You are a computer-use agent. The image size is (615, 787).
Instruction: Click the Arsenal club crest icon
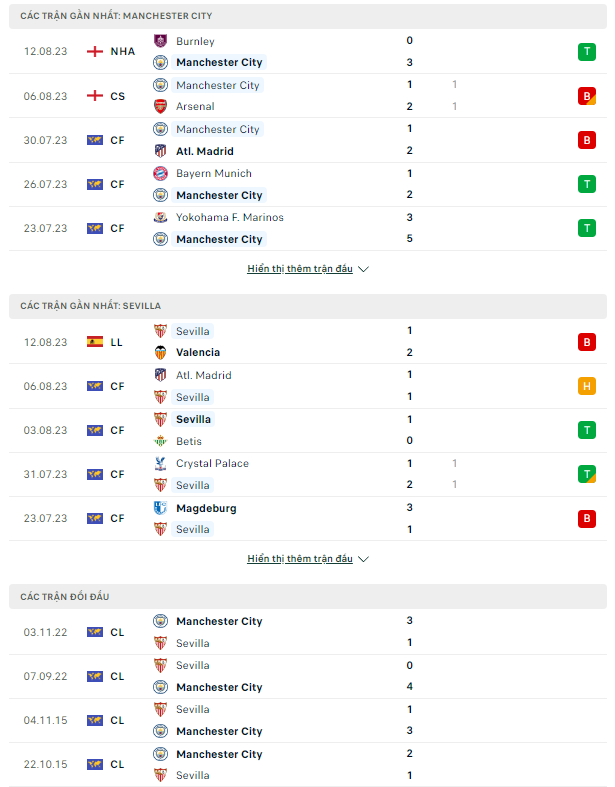[160, 106]
